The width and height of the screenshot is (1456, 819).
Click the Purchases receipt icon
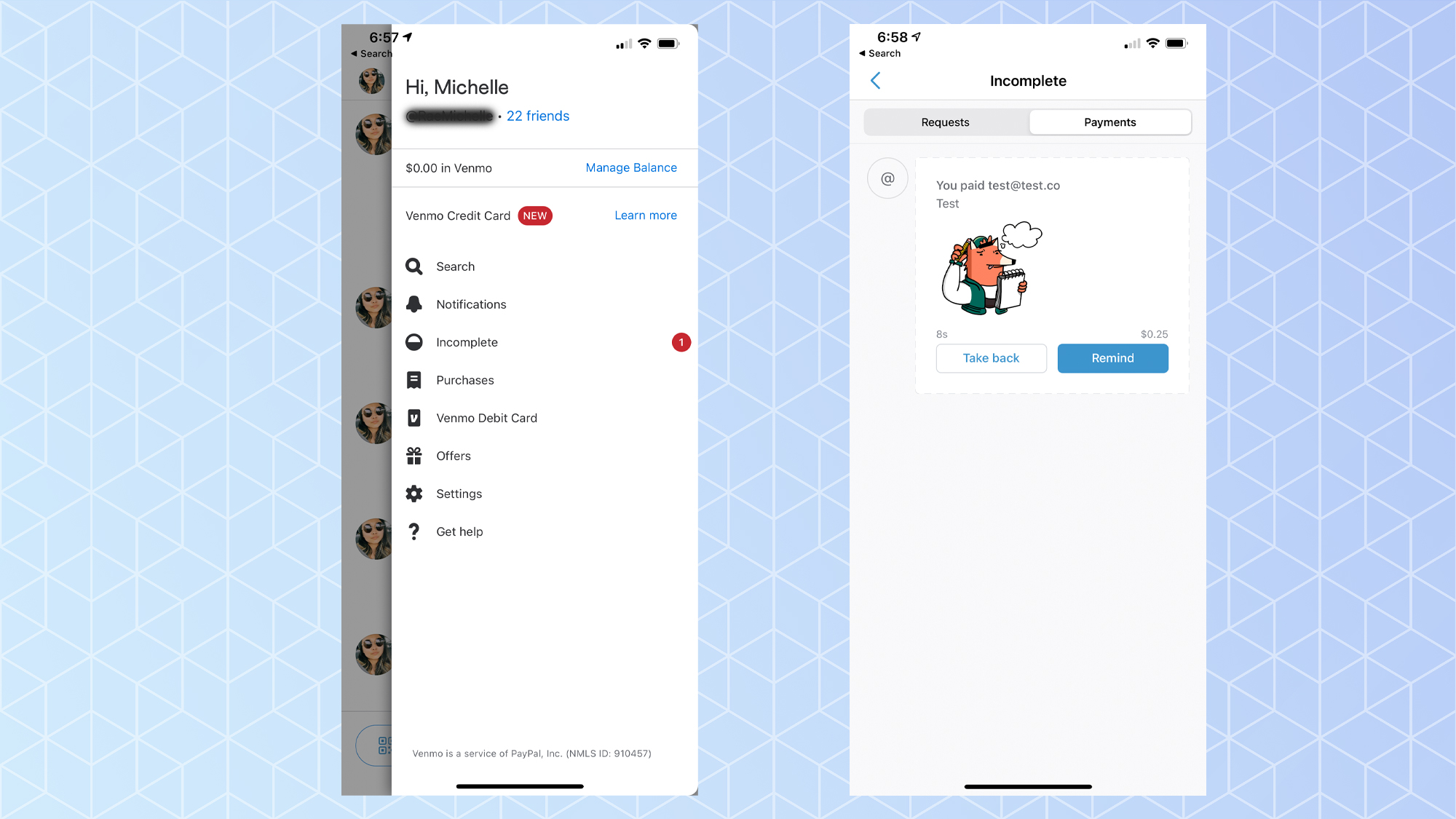click(414, 379)
